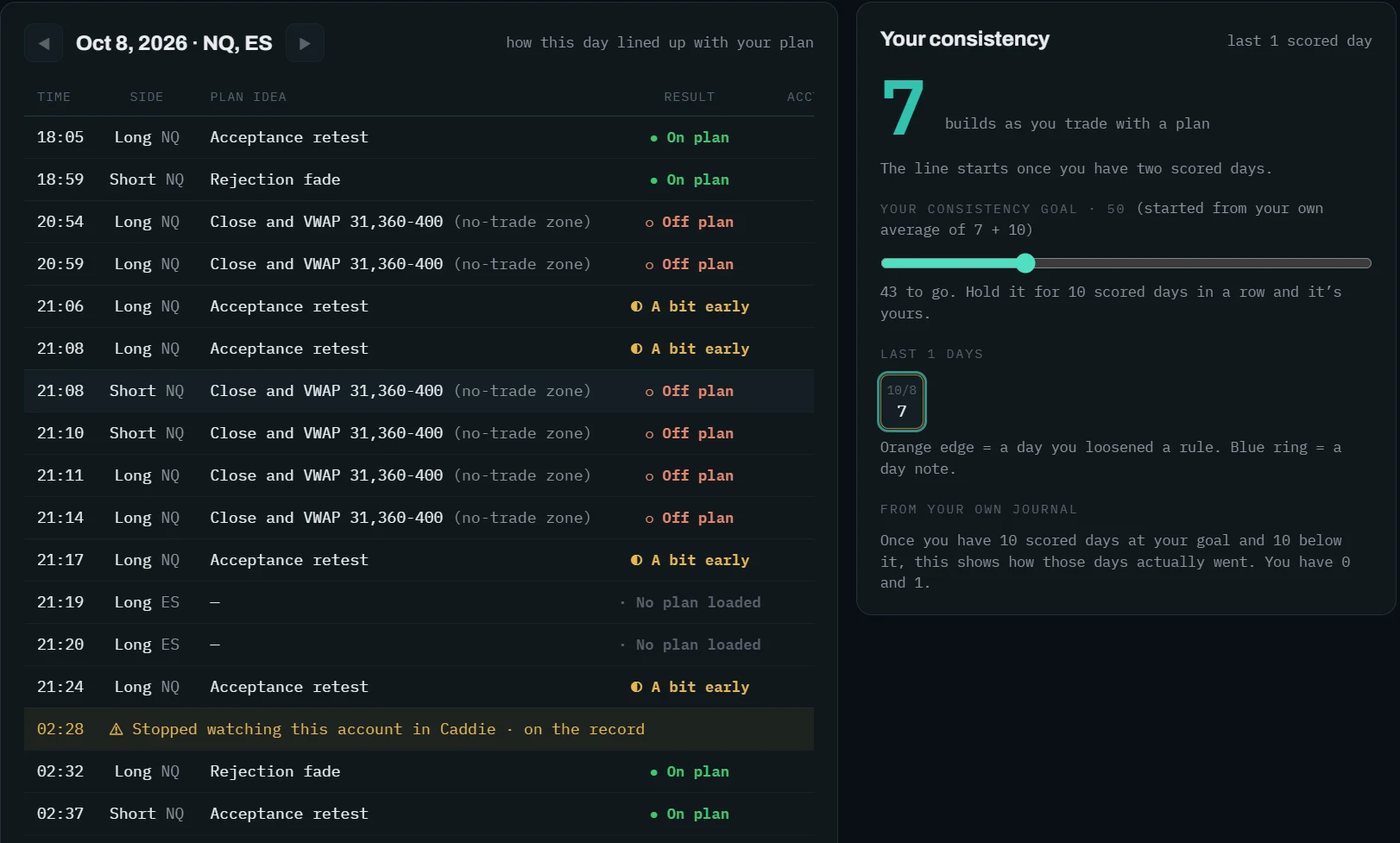
Task: Select the 02:37 Short NQ trade row
Action: [419, 814]
